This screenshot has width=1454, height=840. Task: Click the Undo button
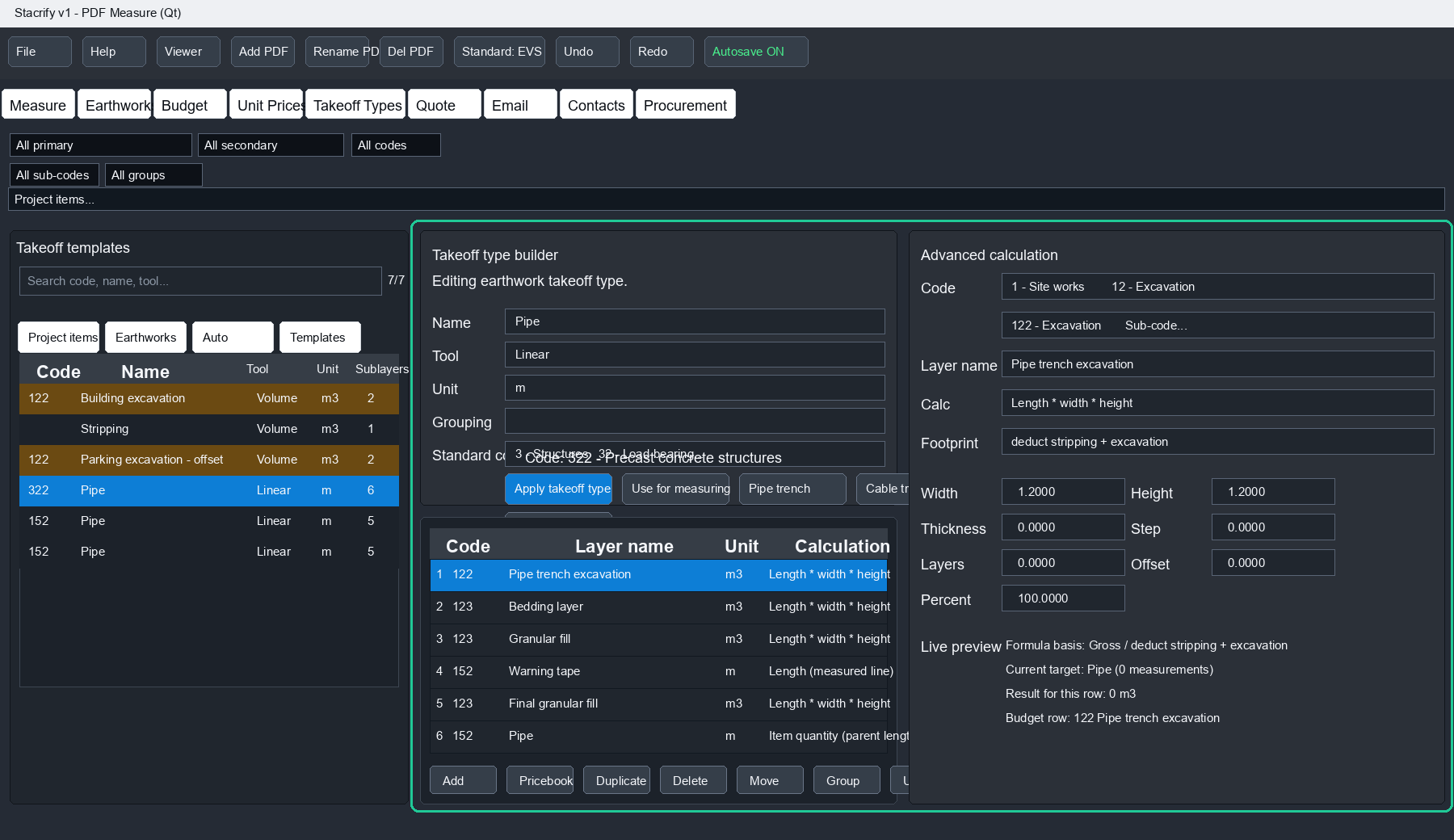[587, 52]
